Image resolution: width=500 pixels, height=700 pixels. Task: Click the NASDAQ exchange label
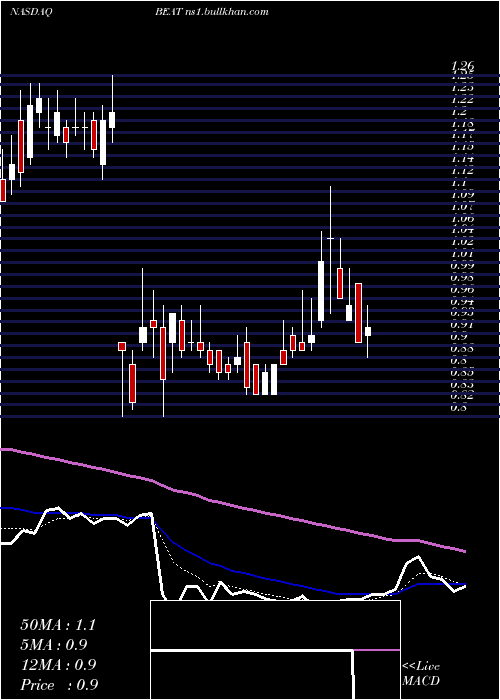[x=30, y=12]
